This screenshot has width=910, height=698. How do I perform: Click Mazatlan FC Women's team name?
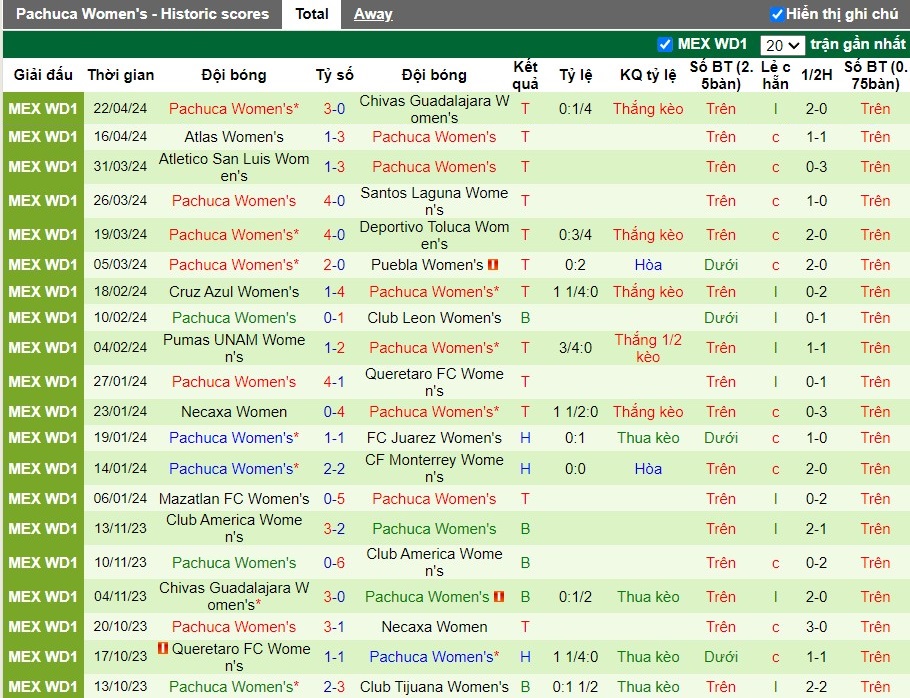234,499
